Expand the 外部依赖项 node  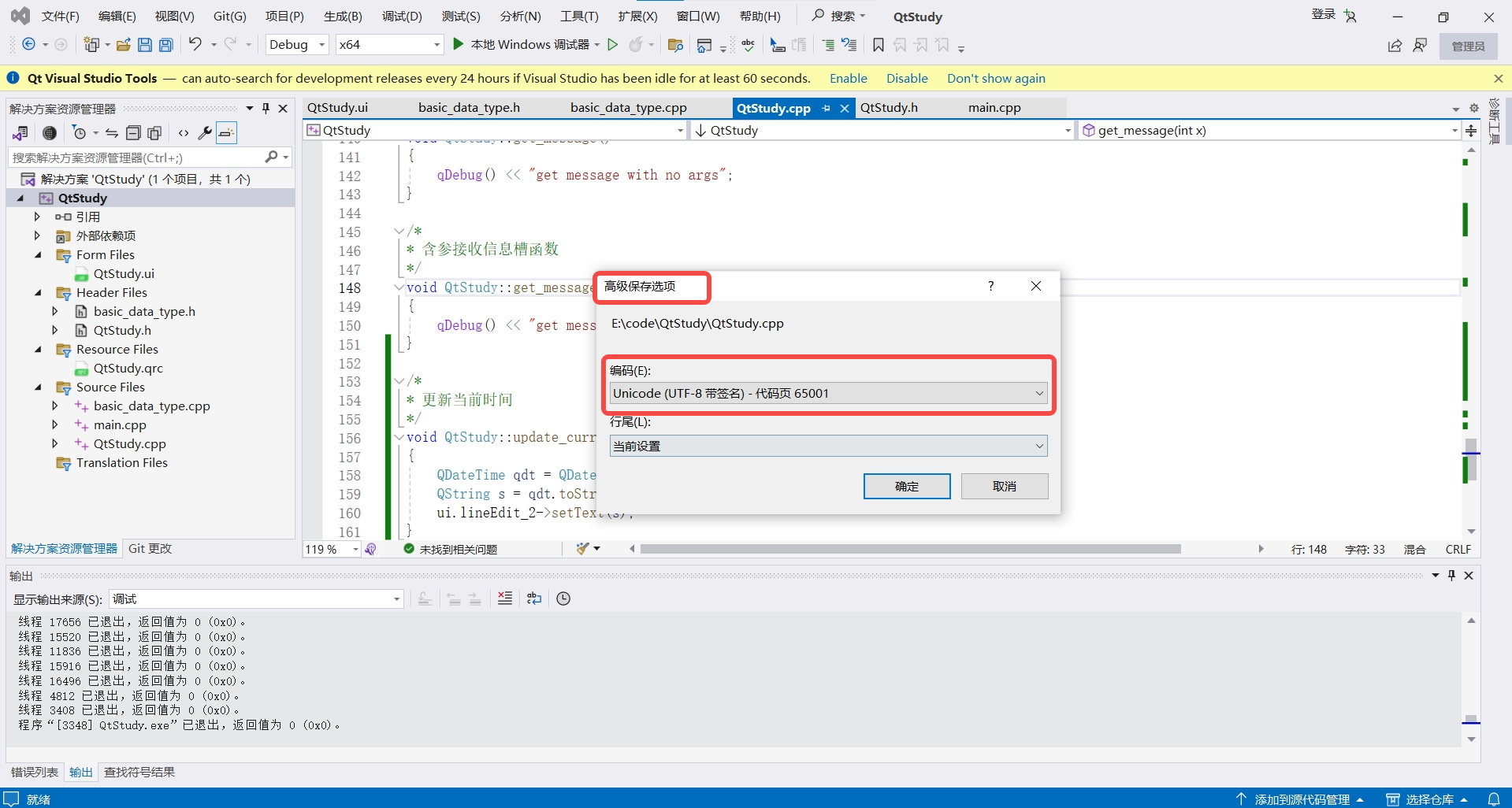click(x=37, y=235)
